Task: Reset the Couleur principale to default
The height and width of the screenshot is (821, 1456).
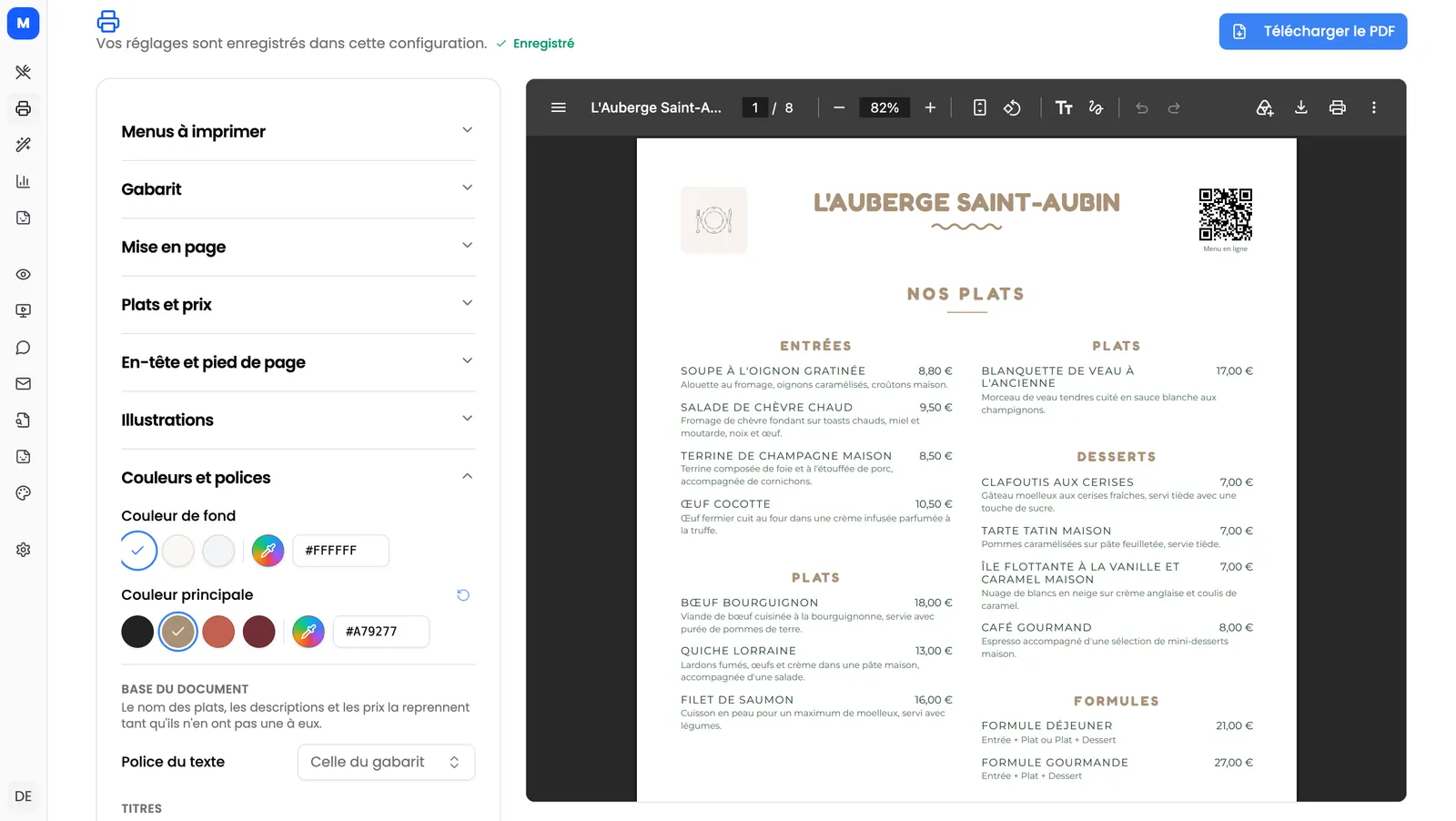Action: tap(463, 595)
